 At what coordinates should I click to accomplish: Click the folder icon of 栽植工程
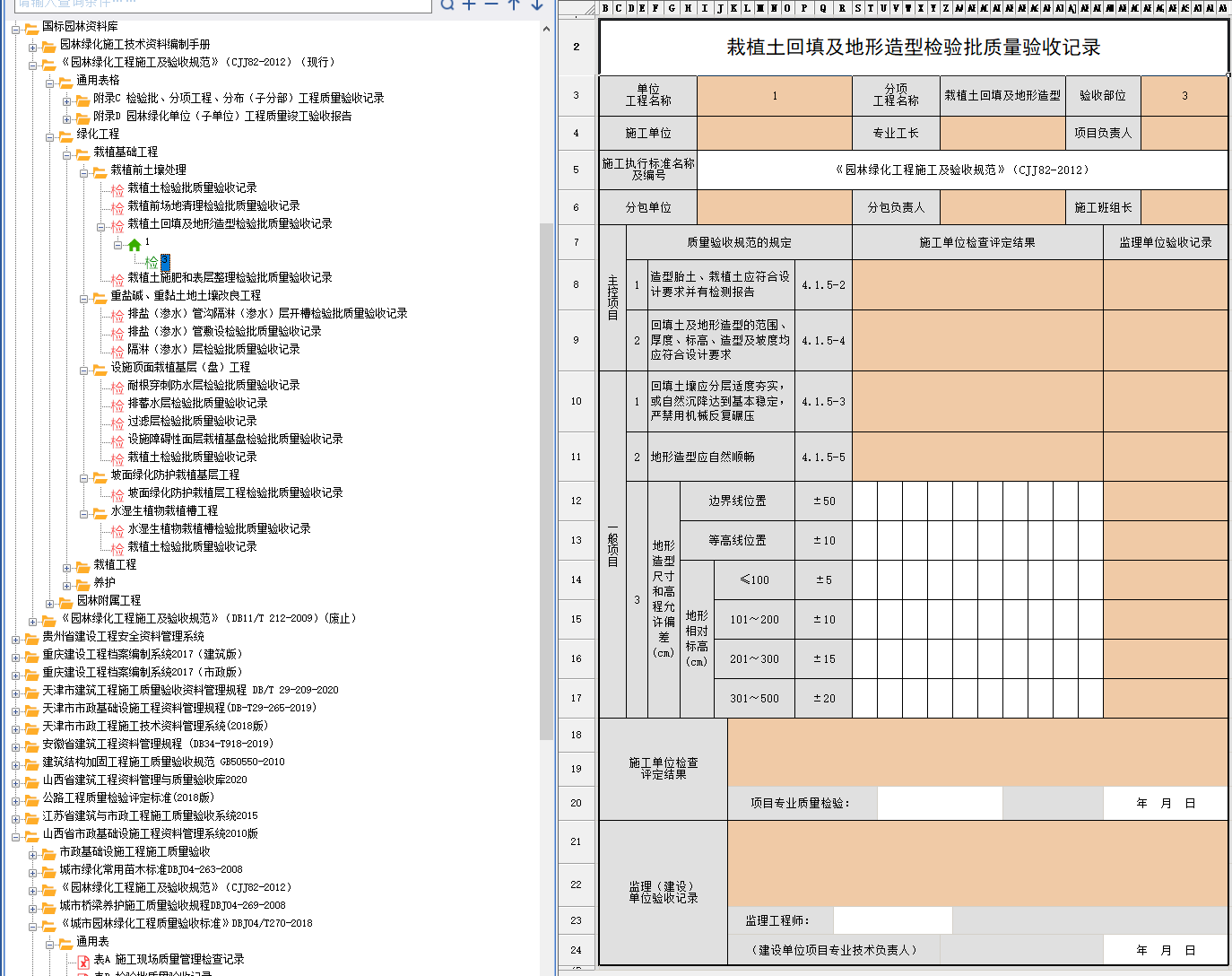click(x=82, y=566)
